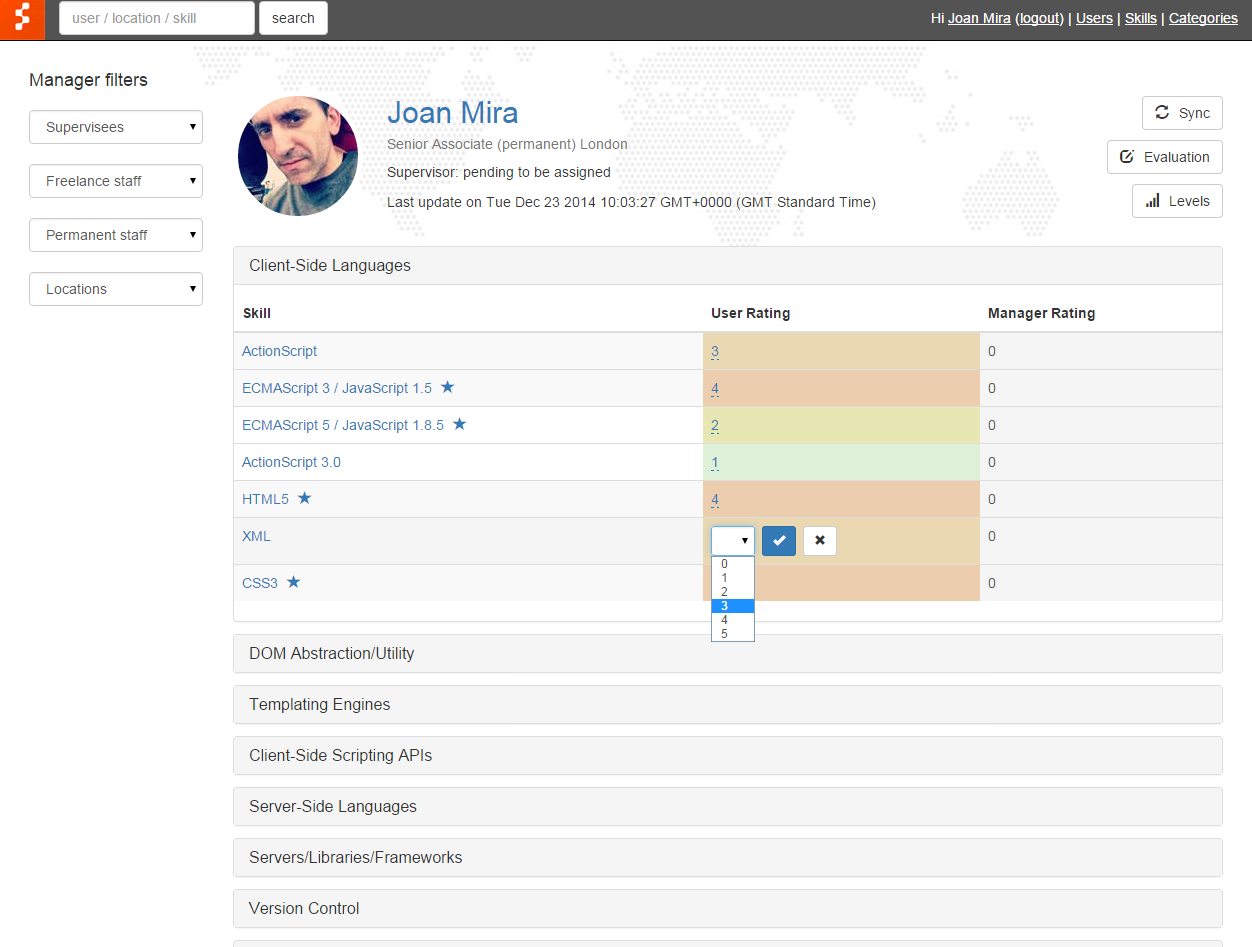Click the star beside CSS3 skill
The image size is (1252, 947).
[x=294, y=582]
